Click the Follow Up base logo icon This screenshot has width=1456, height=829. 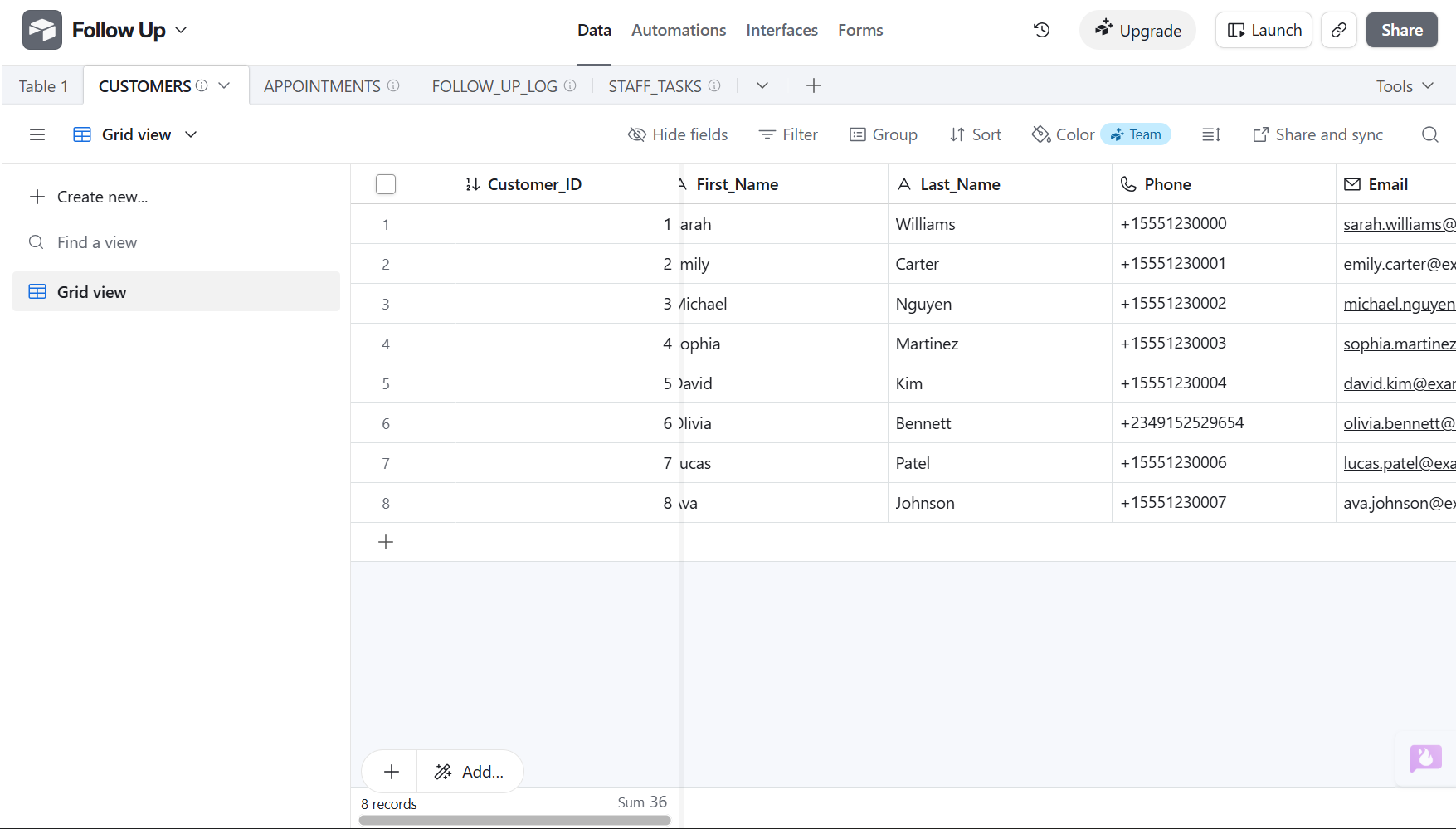(42, 30)
